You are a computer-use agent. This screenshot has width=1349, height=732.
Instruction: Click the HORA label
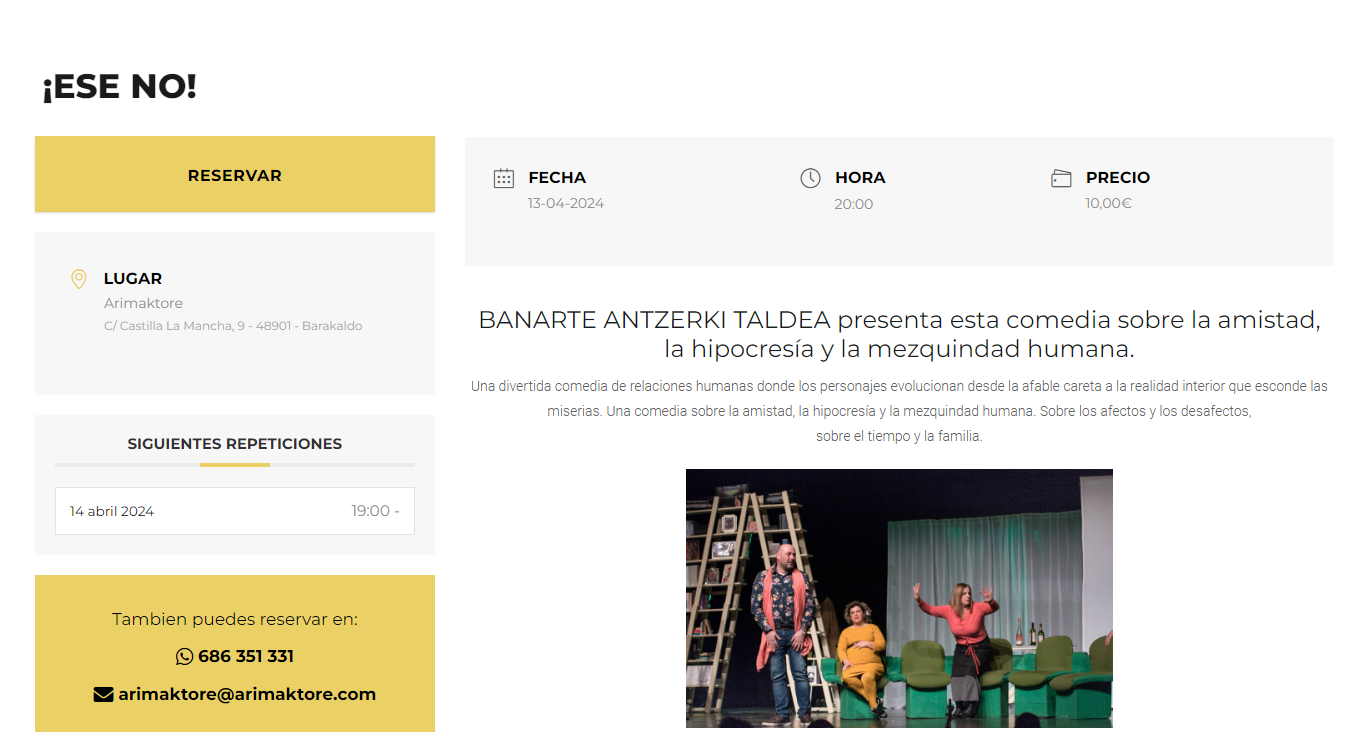coord(860,177)
